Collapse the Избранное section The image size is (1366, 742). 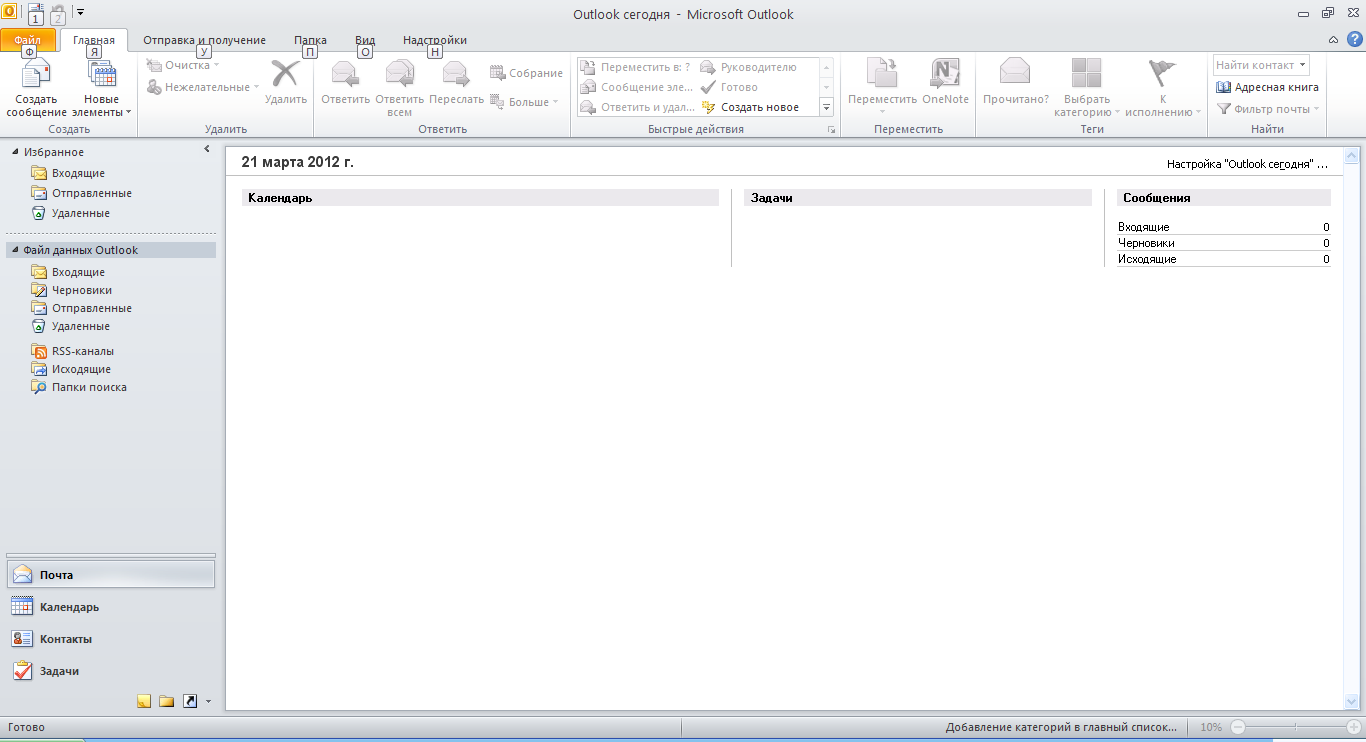click(15, 152)
